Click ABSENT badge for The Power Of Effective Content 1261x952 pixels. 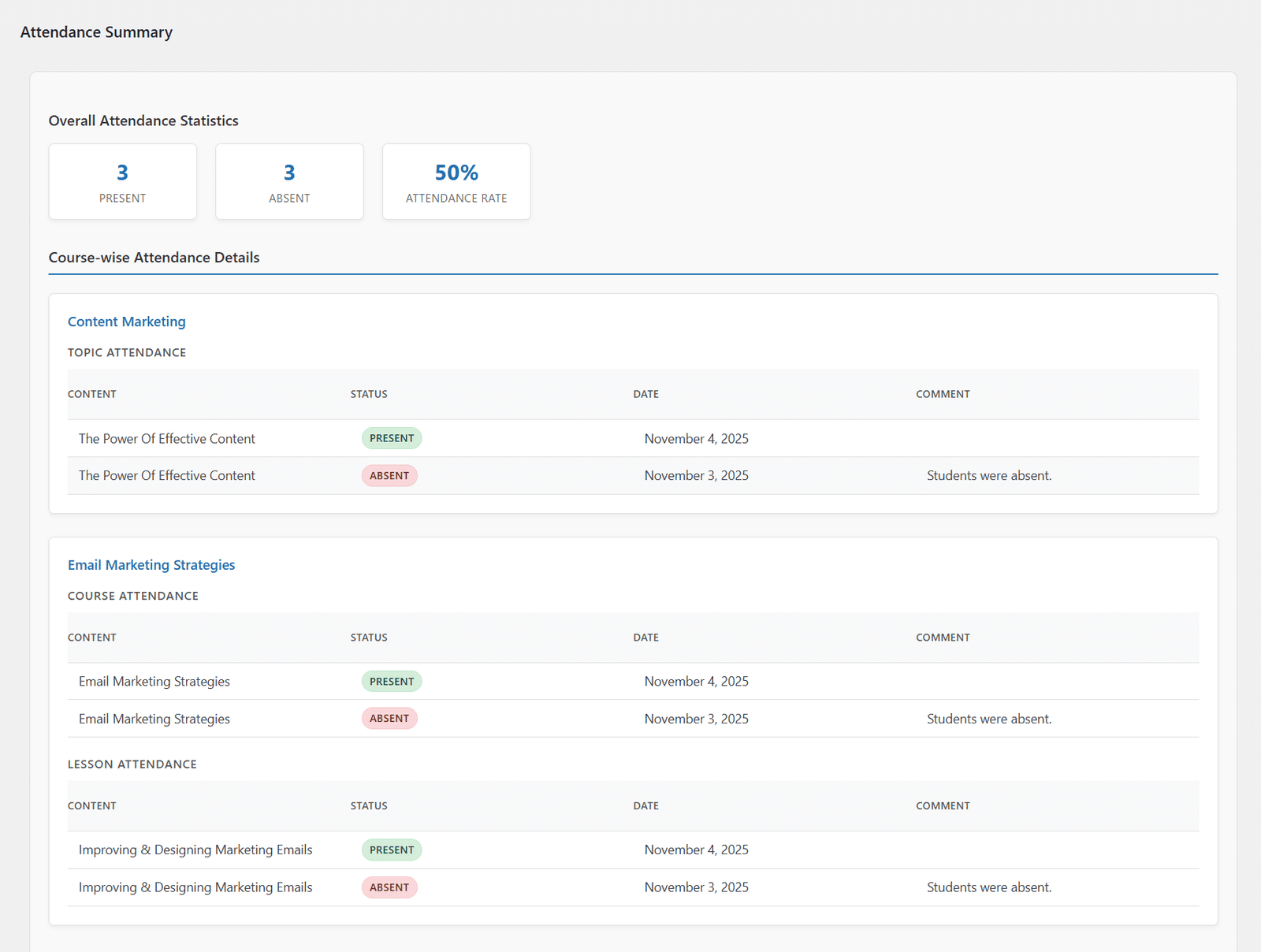click(x=389, y=476)
